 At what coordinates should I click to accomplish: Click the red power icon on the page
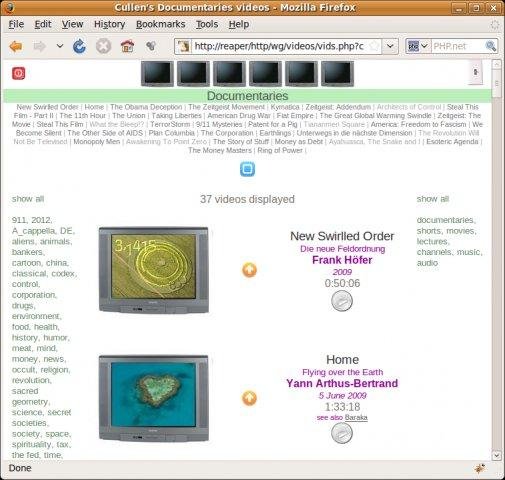point(19,73)
